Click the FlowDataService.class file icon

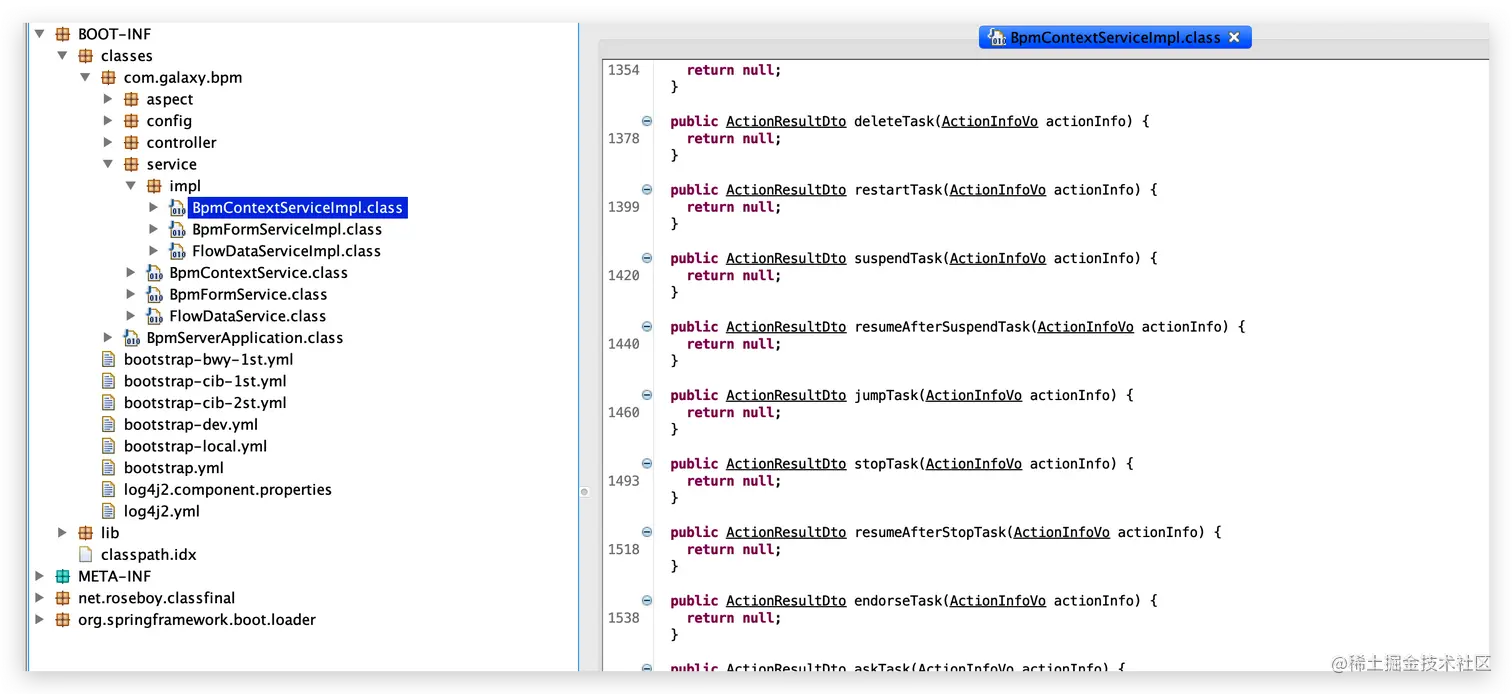[154, 316]
